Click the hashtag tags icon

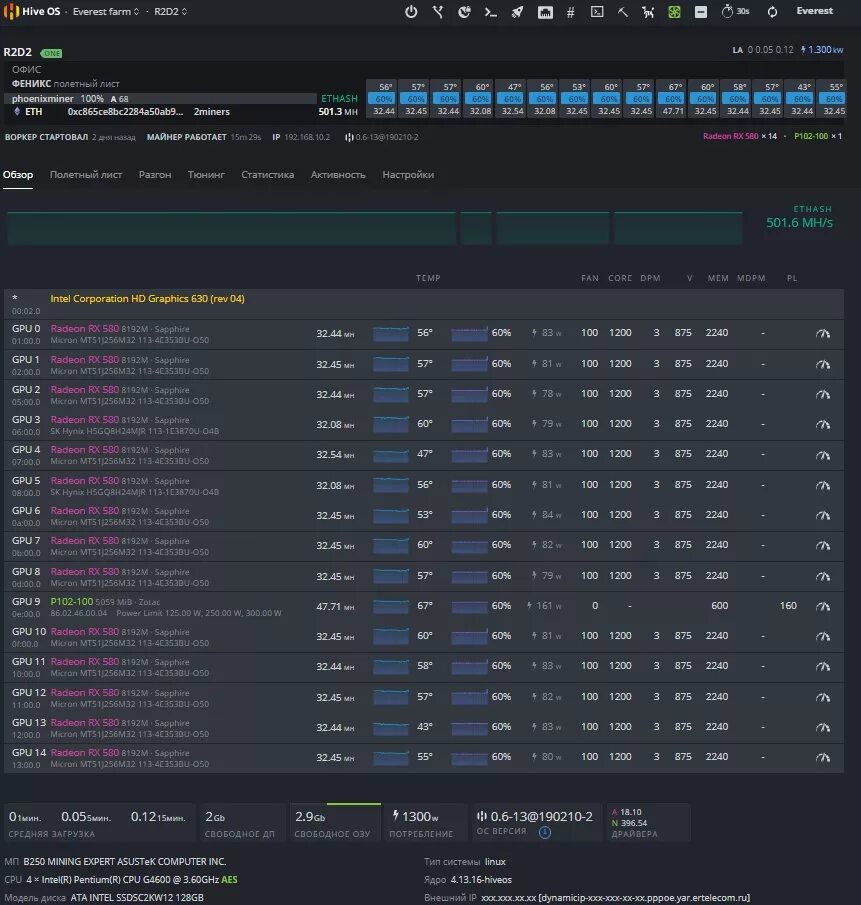pos(570,12)
